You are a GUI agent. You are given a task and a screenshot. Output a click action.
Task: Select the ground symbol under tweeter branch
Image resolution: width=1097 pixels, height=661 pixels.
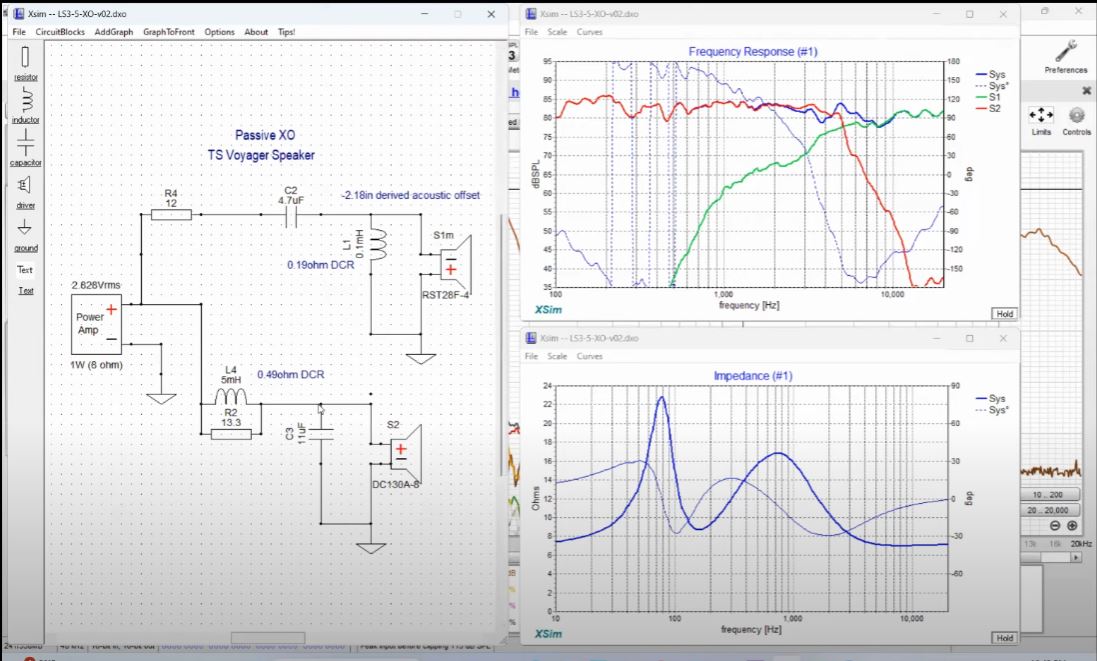click(421, 359)
